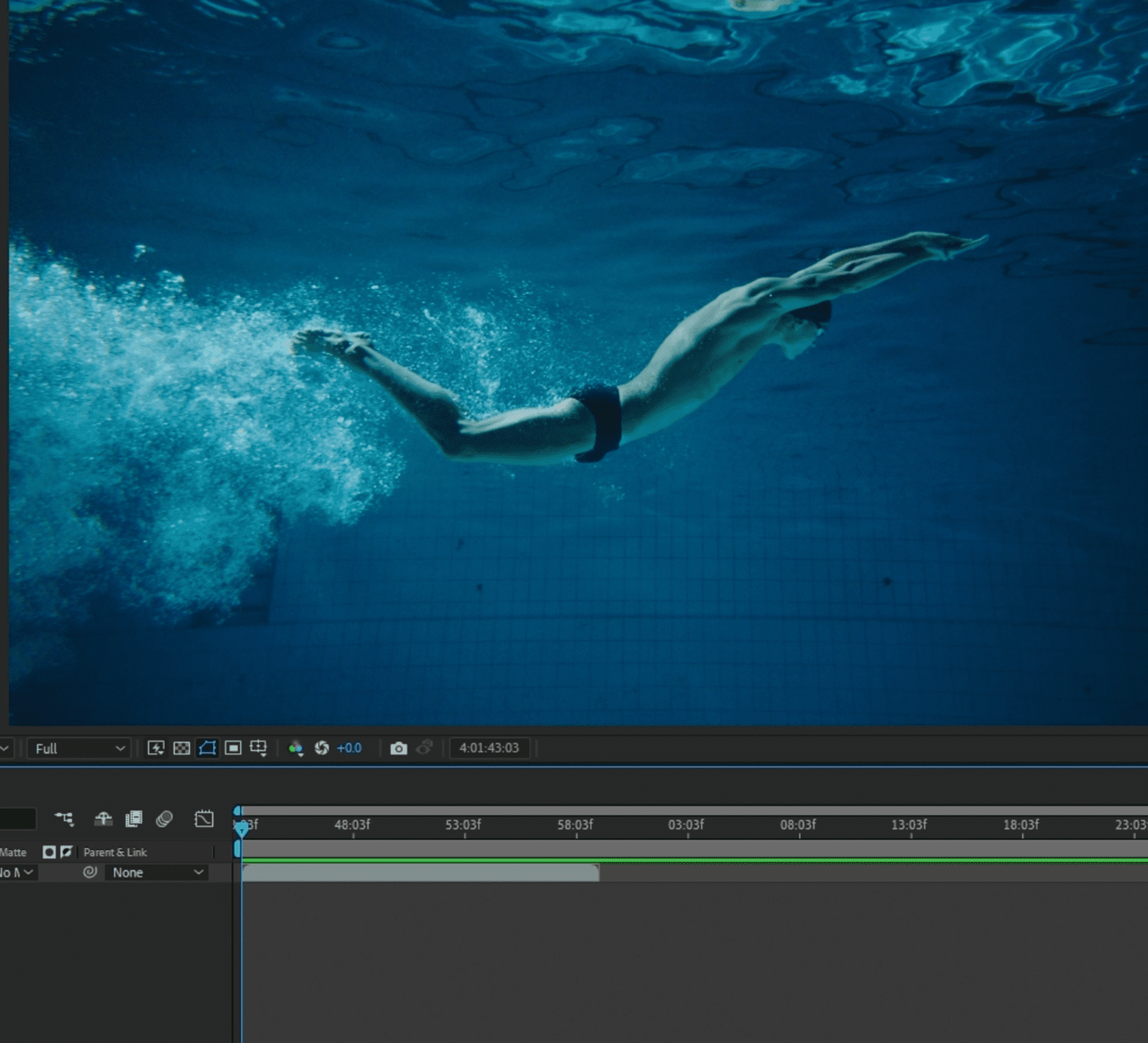Toggle Fast Previews button

click(156, 748)
